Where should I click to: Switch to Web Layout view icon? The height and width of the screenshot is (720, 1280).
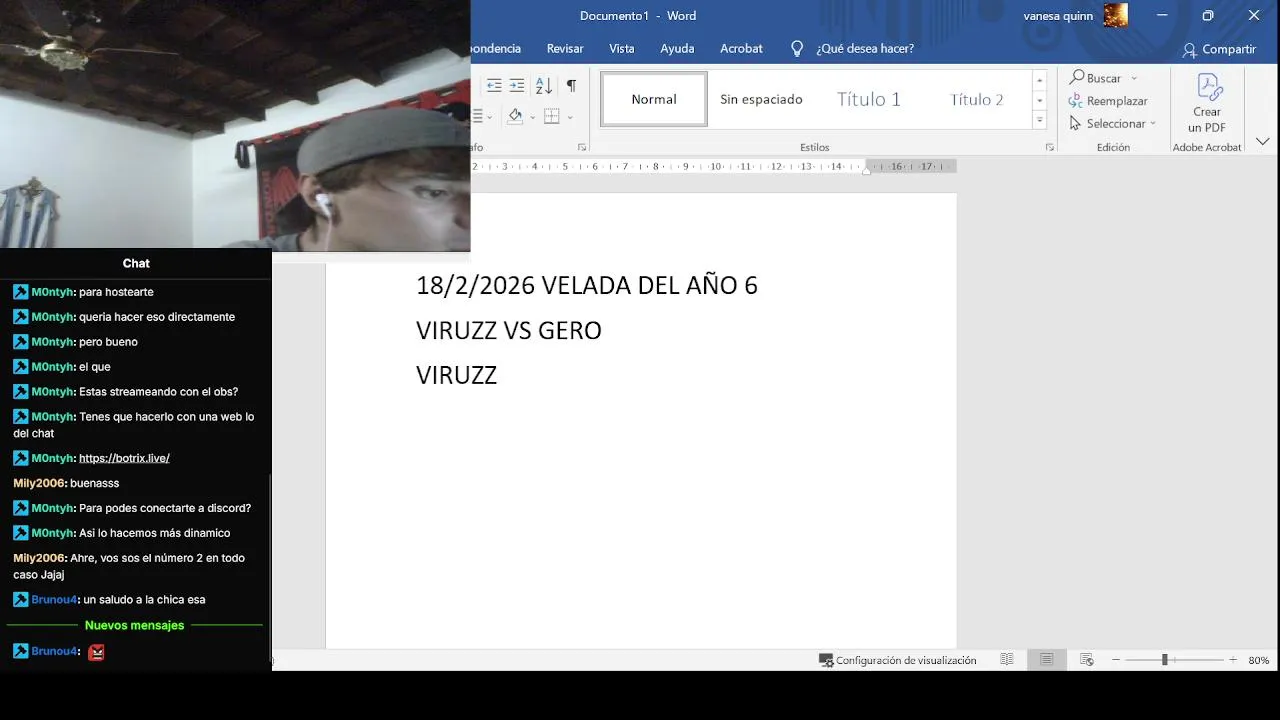1087,660
